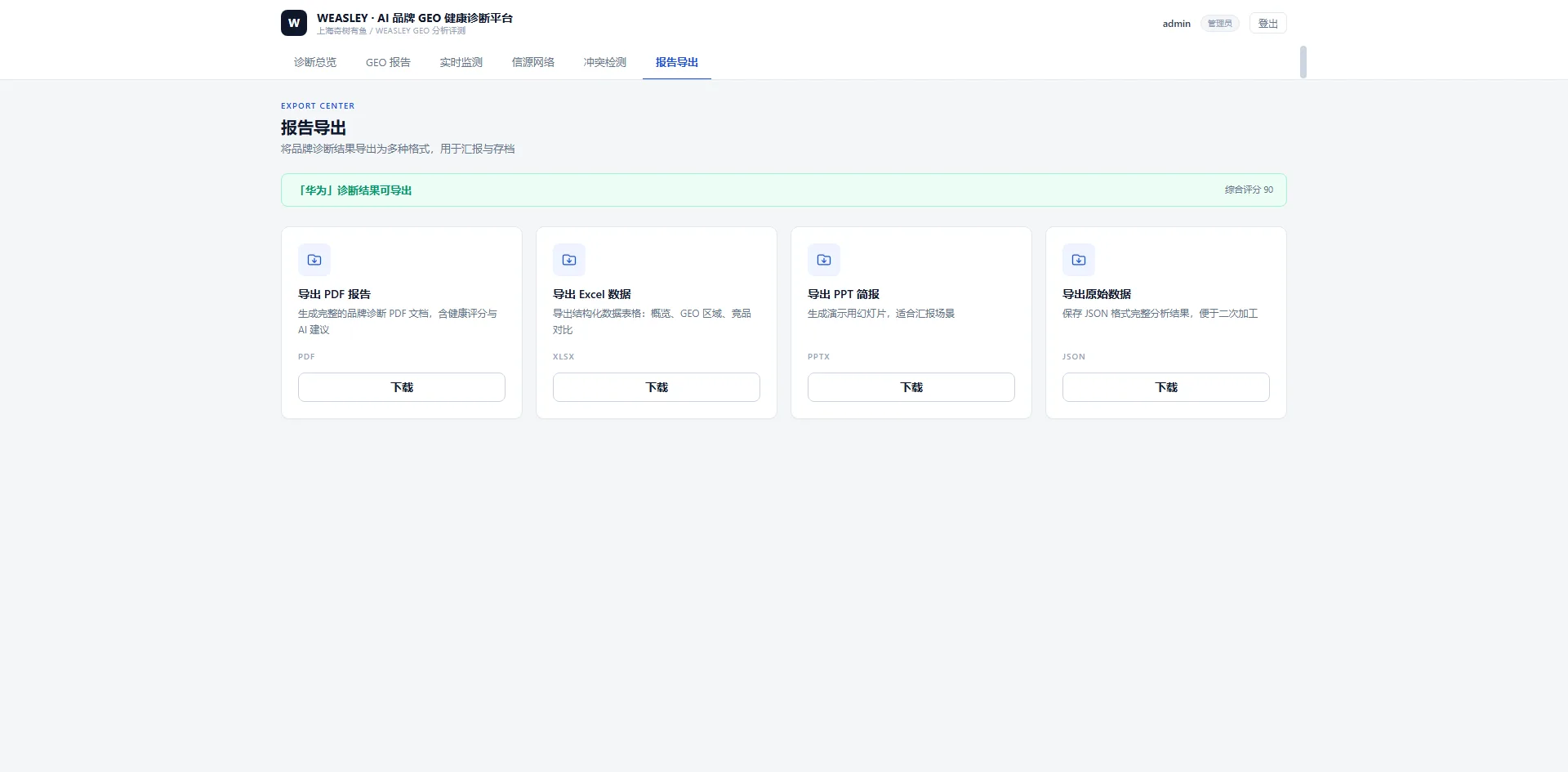Click the admin username
Image resolution: width=1568 pixels, height=772 pixels.
[x=1177, y=24]
